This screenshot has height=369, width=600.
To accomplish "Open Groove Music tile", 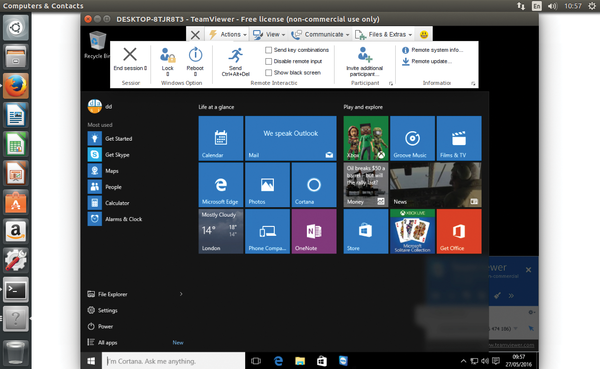I will click(x=412, y=138).
